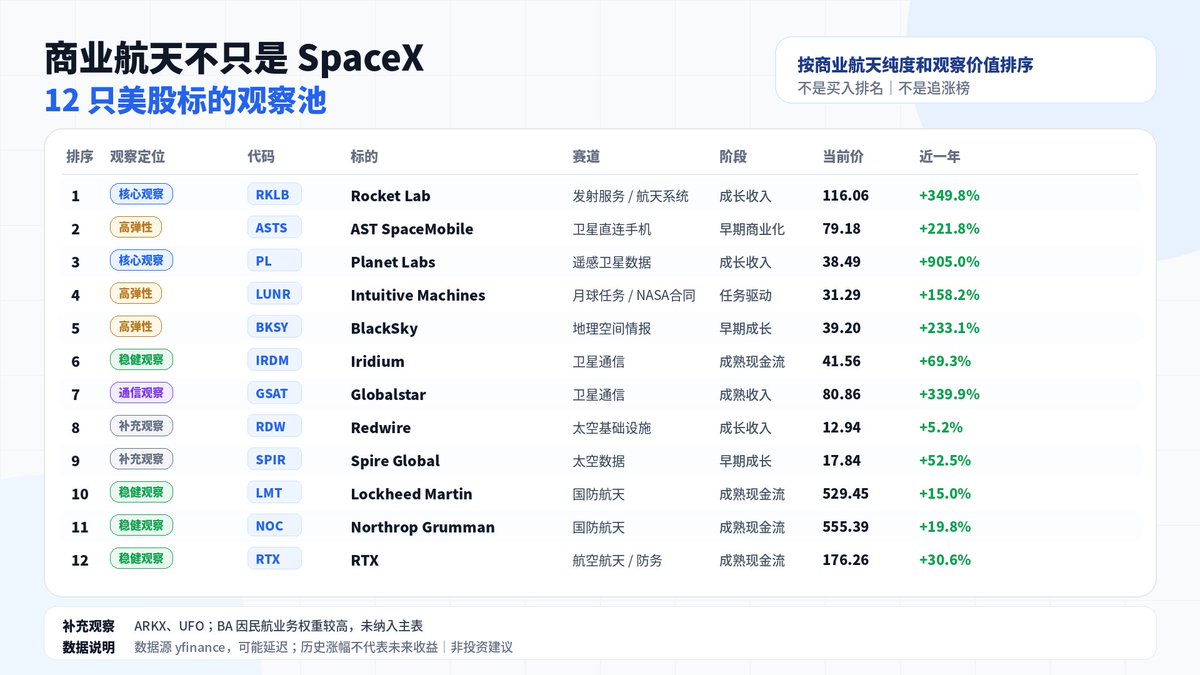Click the RDW ticker badge
The height and width of the screenshot is (675, 1200).
[x=274, y=426]
